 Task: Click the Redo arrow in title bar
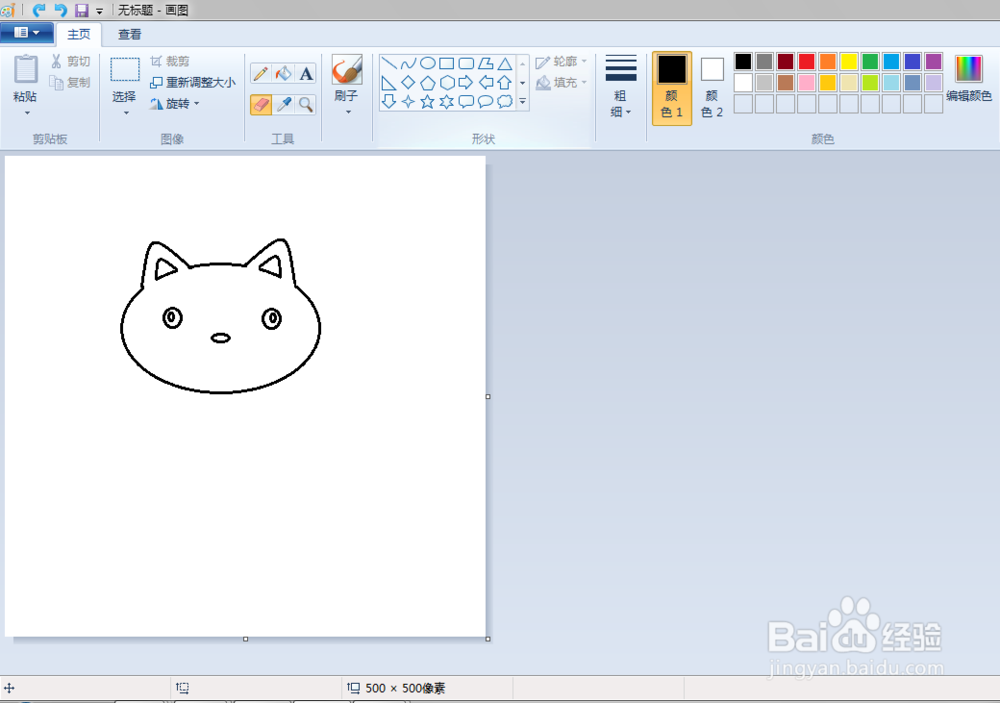point(39,10)
